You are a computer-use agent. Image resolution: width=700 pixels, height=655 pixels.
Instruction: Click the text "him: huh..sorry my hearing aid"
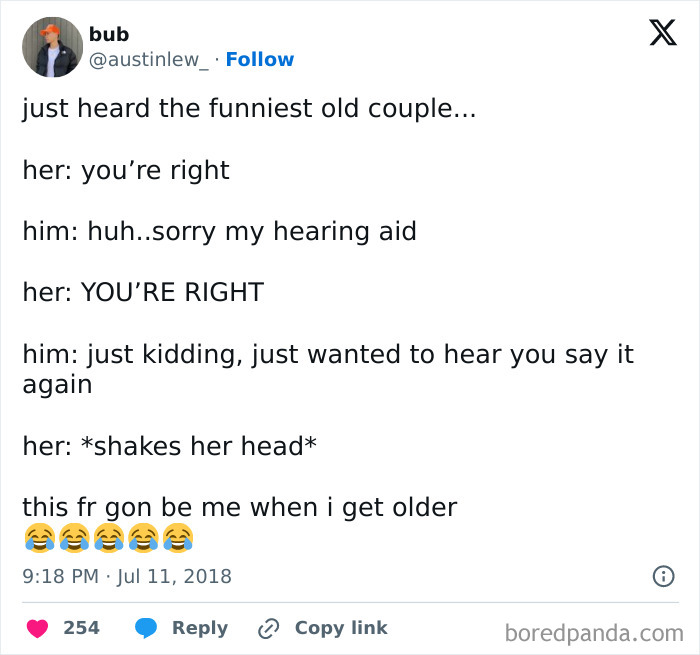point(219,231)
